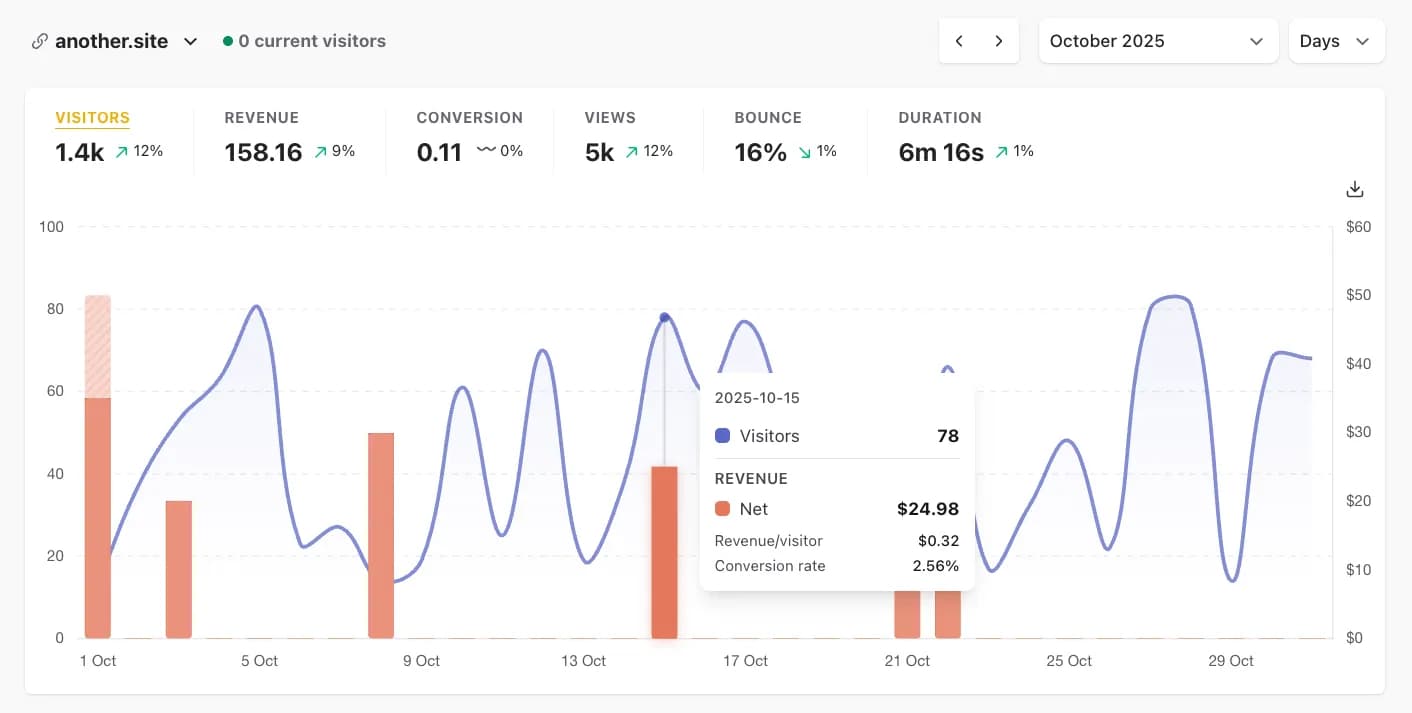Click the link icon beside another.site
Viewport: 1412px width, 713px height.
click(x=38, y=41)
